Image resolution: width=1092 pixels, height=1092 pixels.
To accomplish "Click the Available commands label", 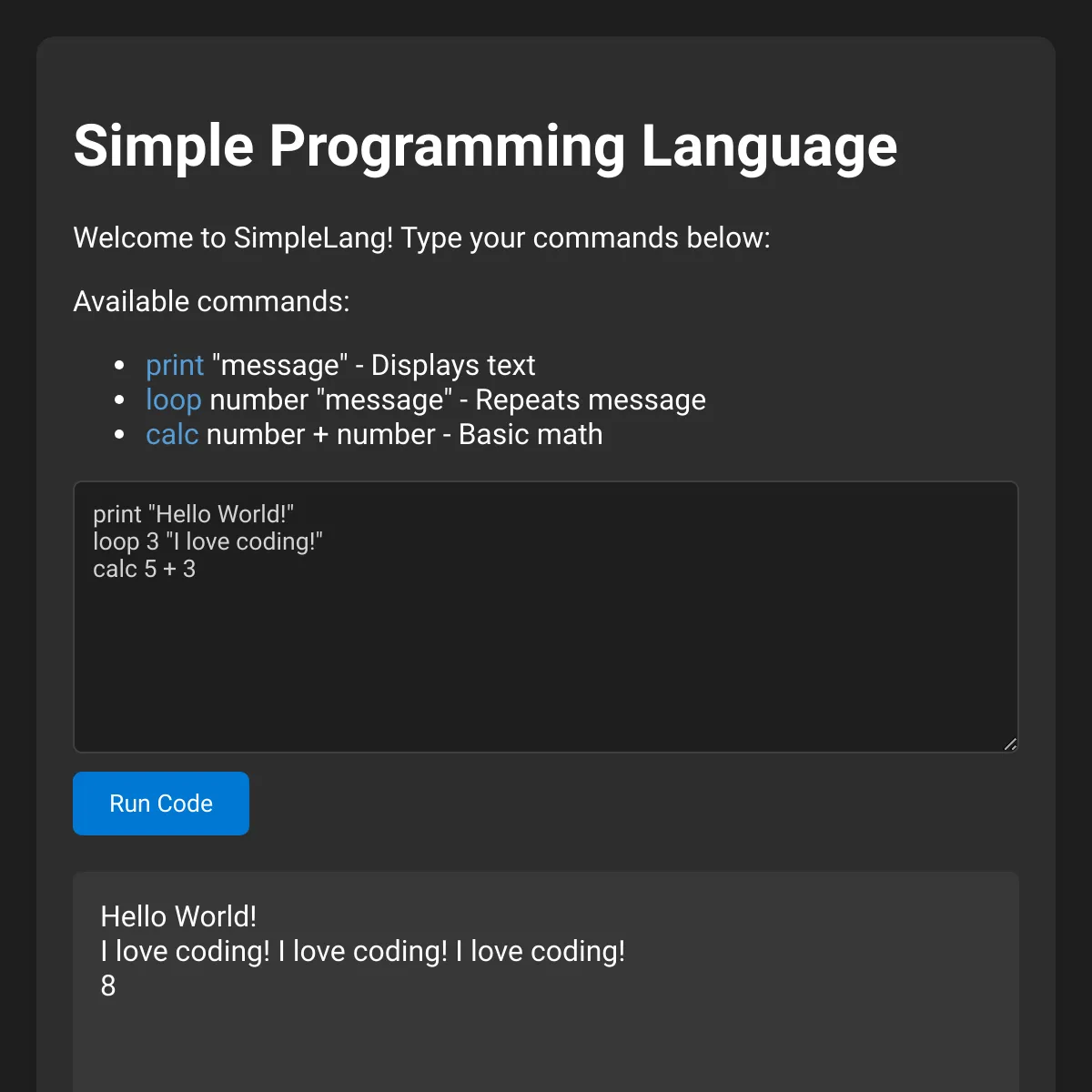I will [211, 301].
